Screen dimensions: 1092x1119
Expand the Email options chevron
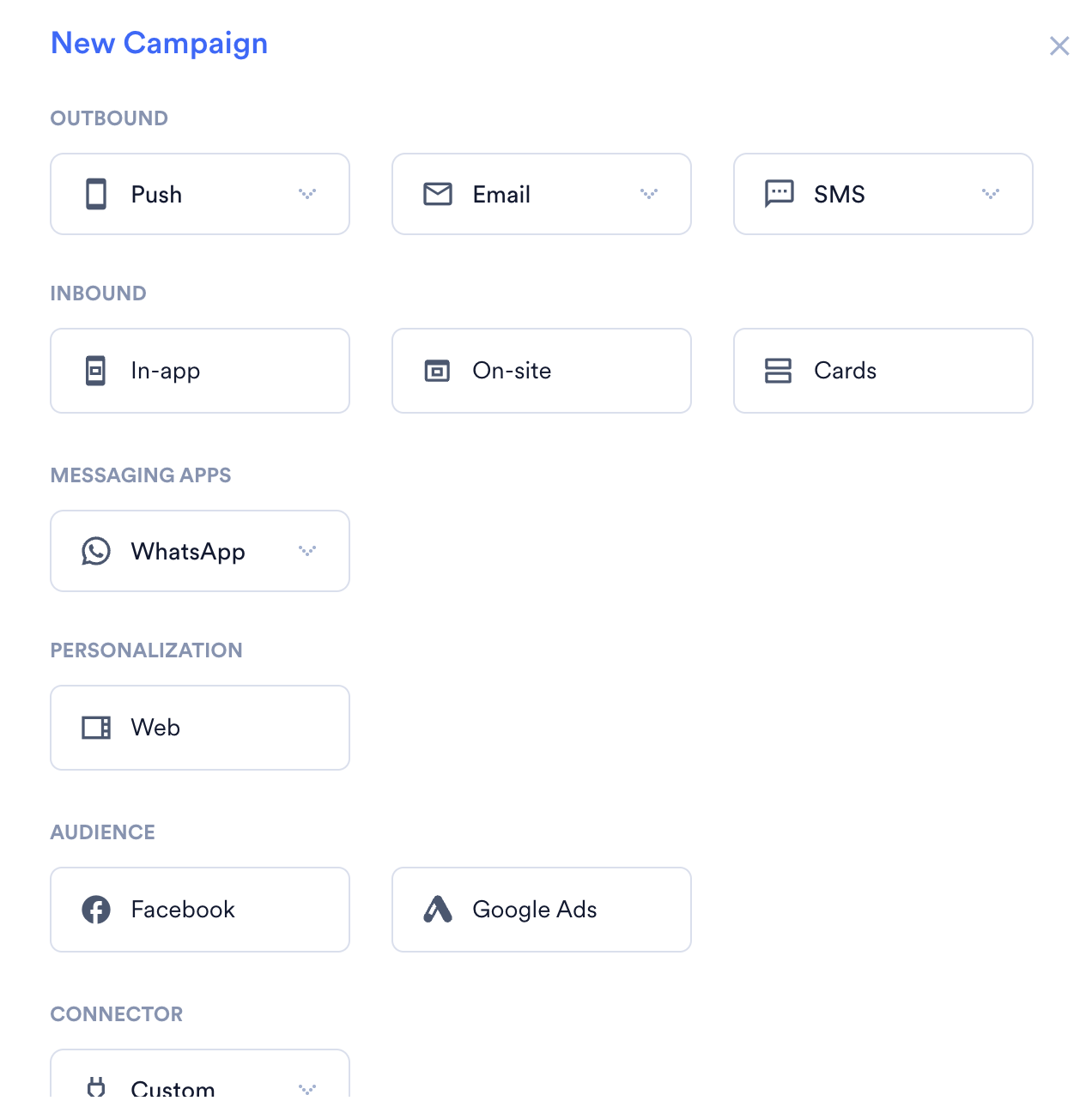pyautogui.click(x=649, y=194)
